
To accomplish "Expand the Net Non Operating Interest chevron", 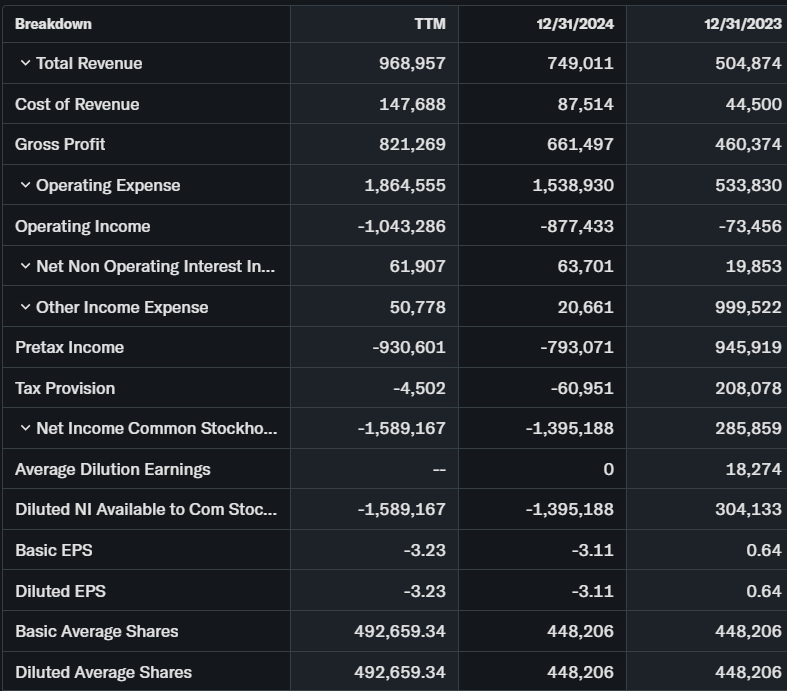I will click(x=25, y=266).
